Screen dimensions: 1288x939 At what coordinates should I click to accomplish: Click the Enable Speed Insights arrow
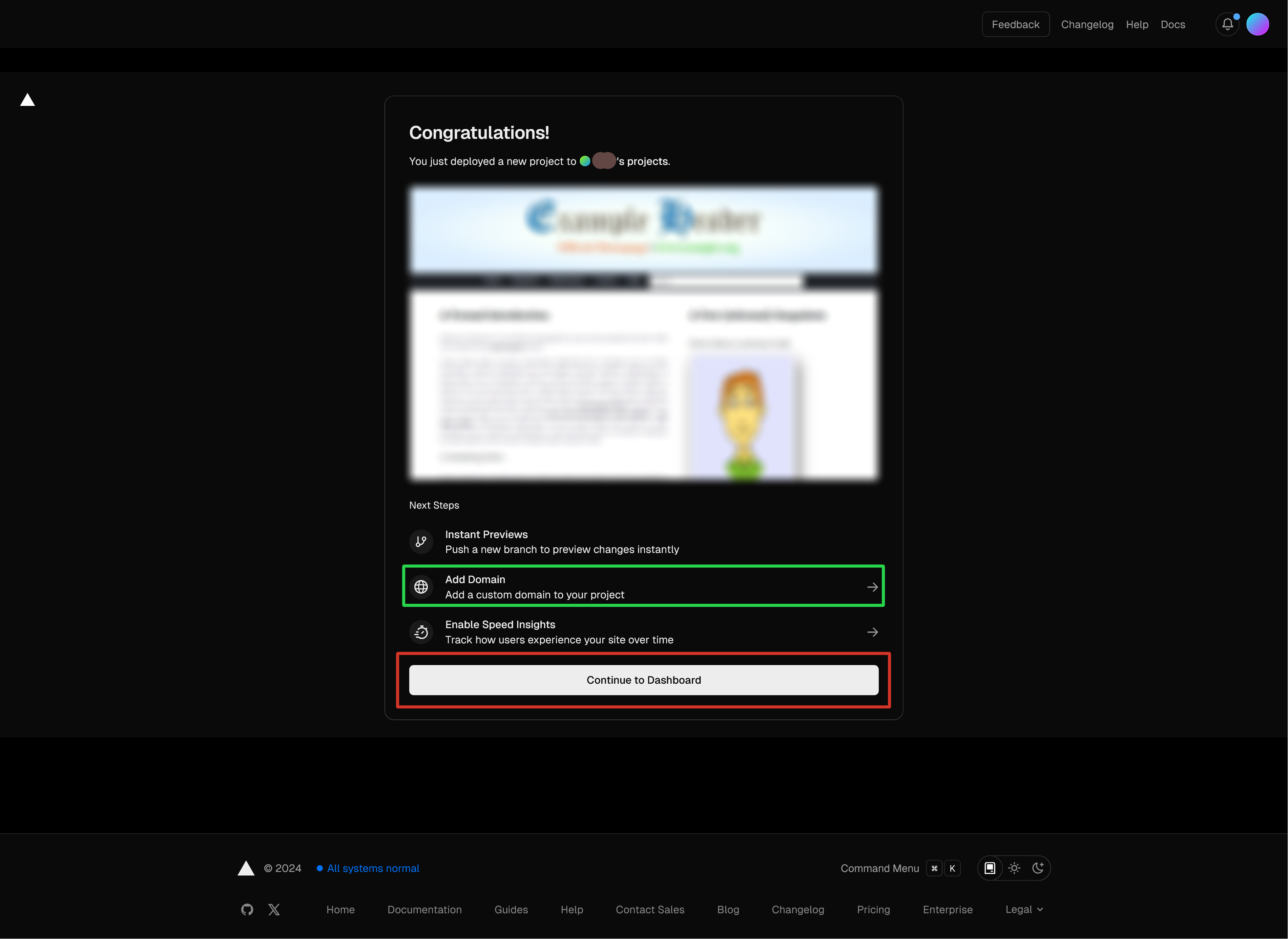click(872, 632)
